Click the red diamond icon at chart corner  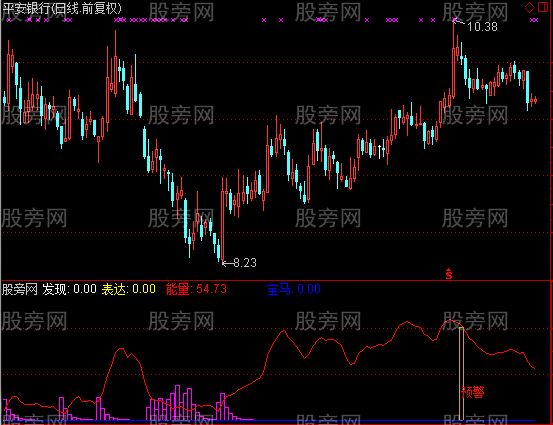click(529, 7)
